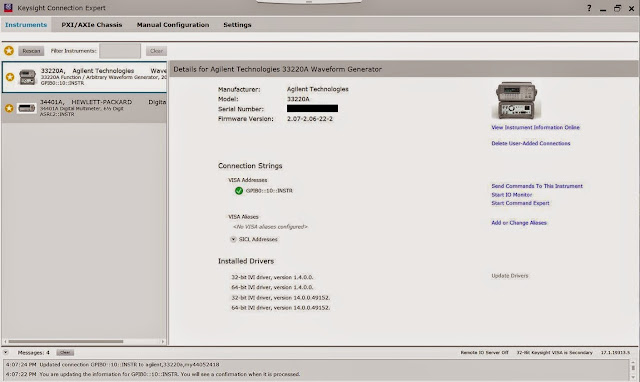Click the '64-bit IVI driver, version 14.0.0.49152.' entry
640x382 pixels.
(280, 308)
